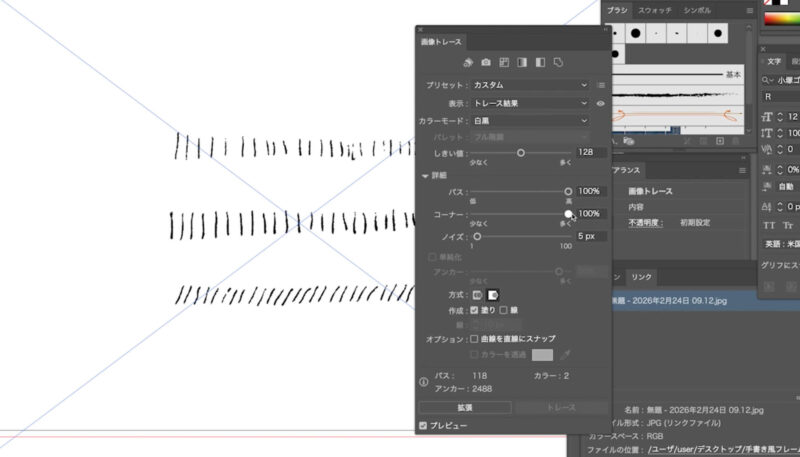
Task: Click コーナー slider handle
Action: 568,214
